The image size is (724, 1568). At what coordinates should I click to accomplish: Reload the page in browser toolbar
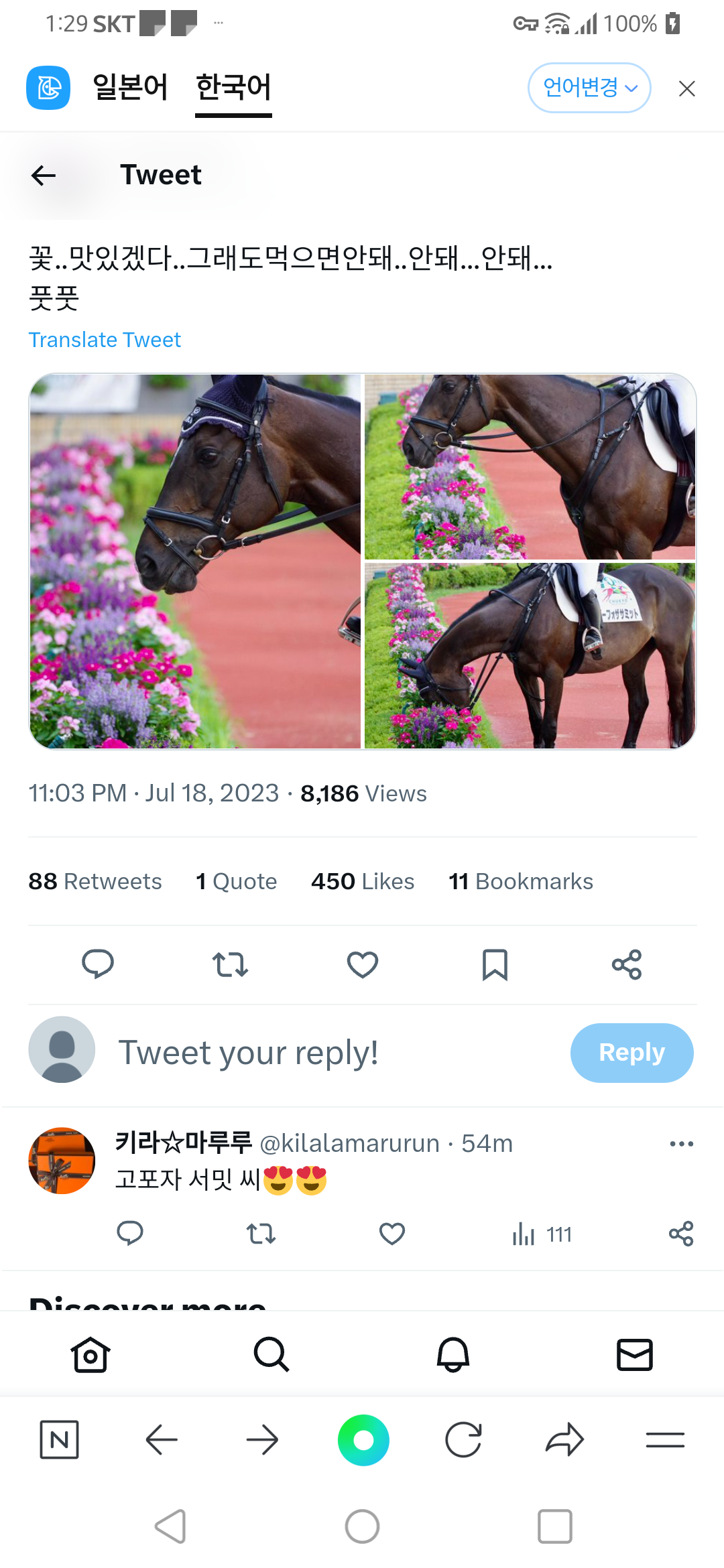tap(463, 1439)
